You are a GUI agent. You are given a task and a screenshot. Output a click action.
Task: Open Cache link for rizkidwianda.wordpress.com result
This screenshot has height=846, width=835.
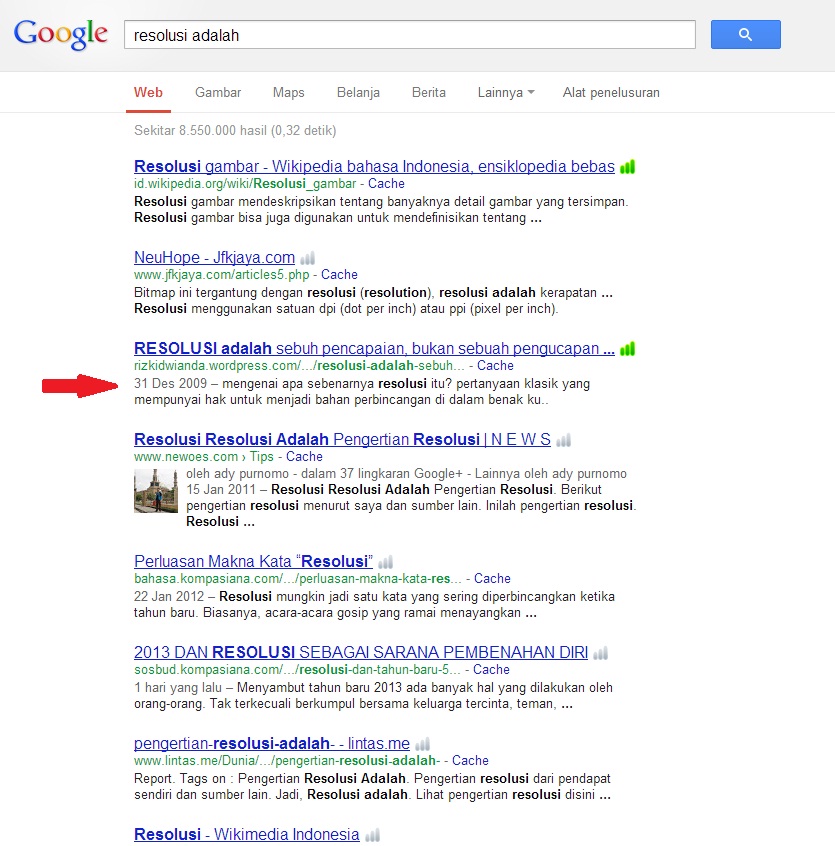pyautogui.click(x=495, y=366)
